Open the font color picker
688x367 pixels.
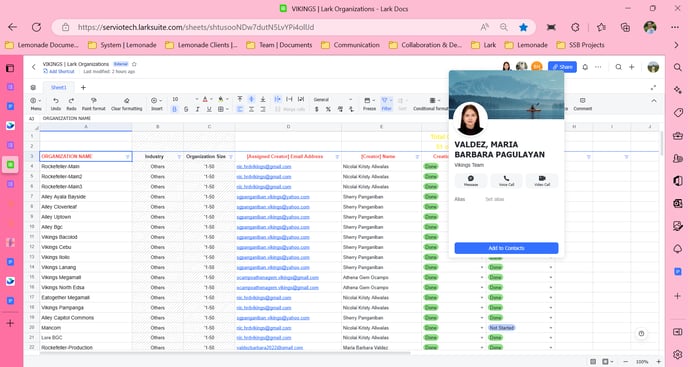[207, 100]
